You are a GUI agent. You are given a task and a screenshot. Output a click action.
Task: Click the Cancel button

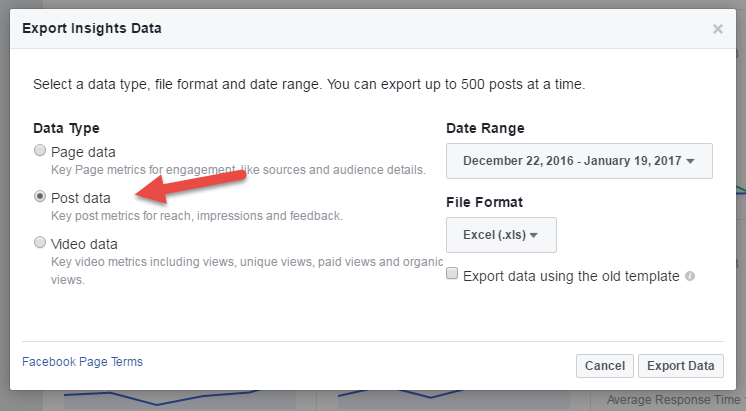(605, 366)
